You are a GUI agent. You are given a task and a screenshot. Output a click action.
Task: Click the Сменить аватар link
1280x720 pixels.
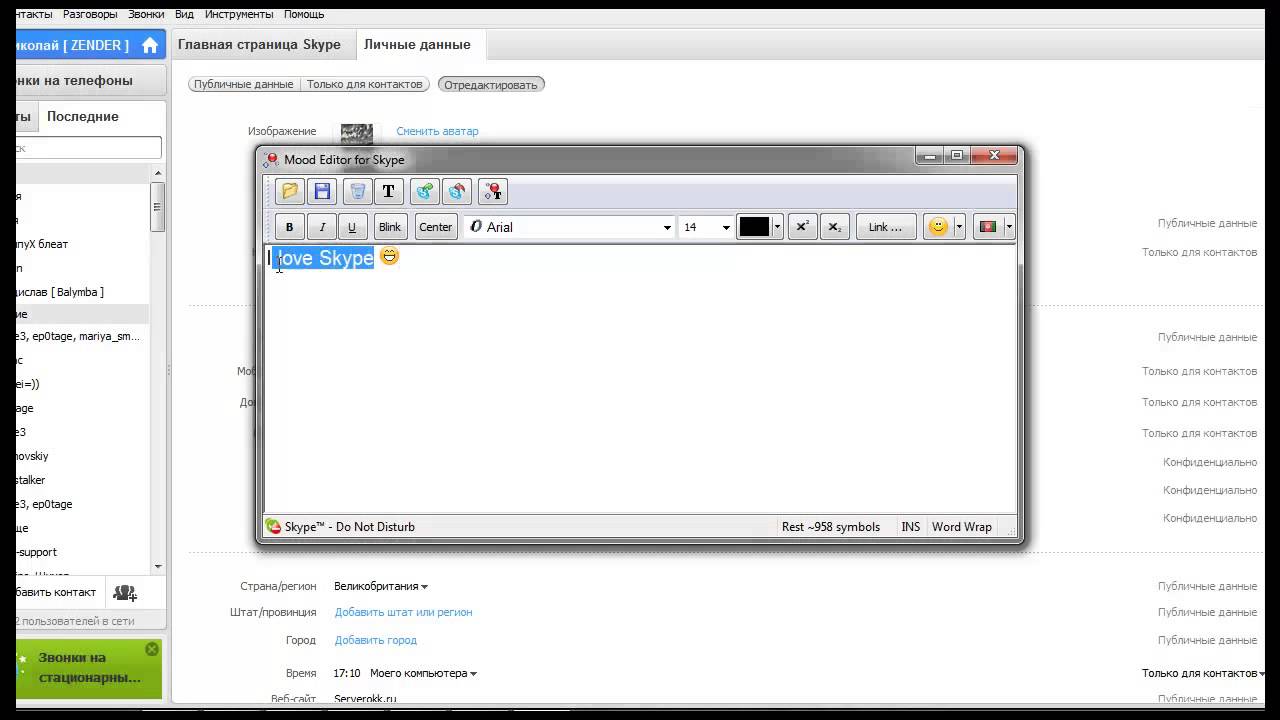437,131
